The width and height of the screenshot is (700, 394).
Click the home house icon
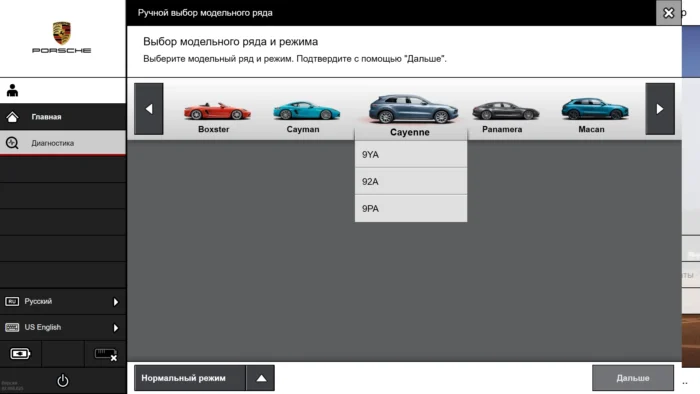[x=12, y=117]
